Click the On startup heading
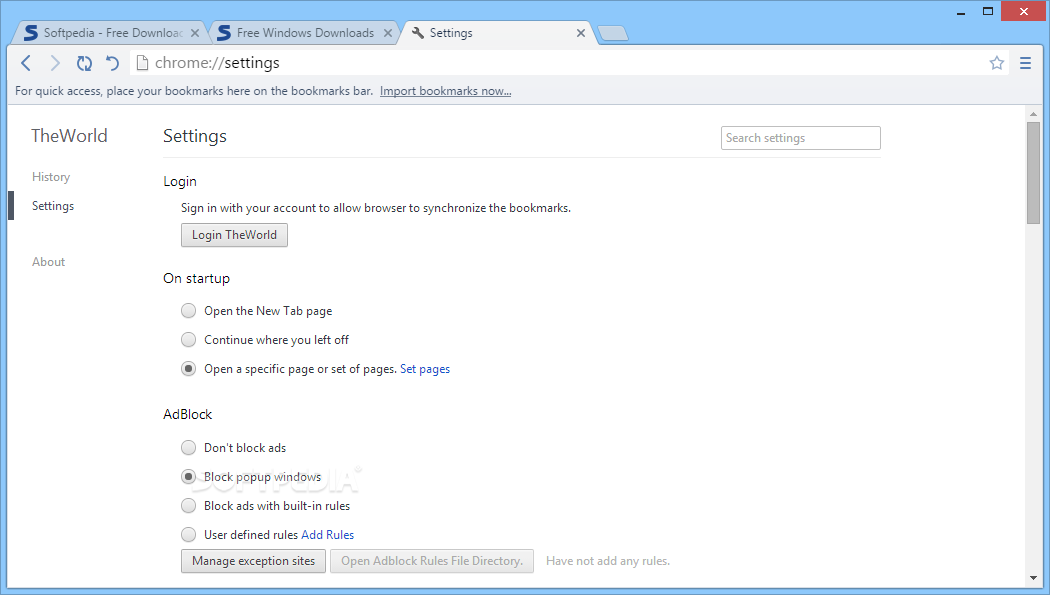The image size is (1050, 595). coord(196,278)
